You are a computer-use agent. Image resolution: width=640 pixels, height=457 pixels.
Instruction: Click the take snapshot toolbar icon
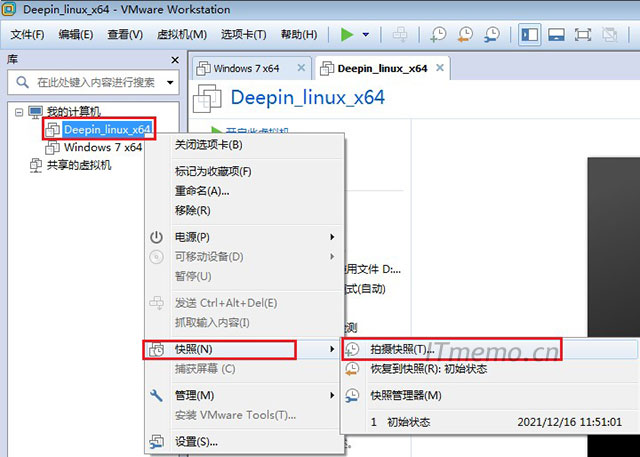click(438, 35)
